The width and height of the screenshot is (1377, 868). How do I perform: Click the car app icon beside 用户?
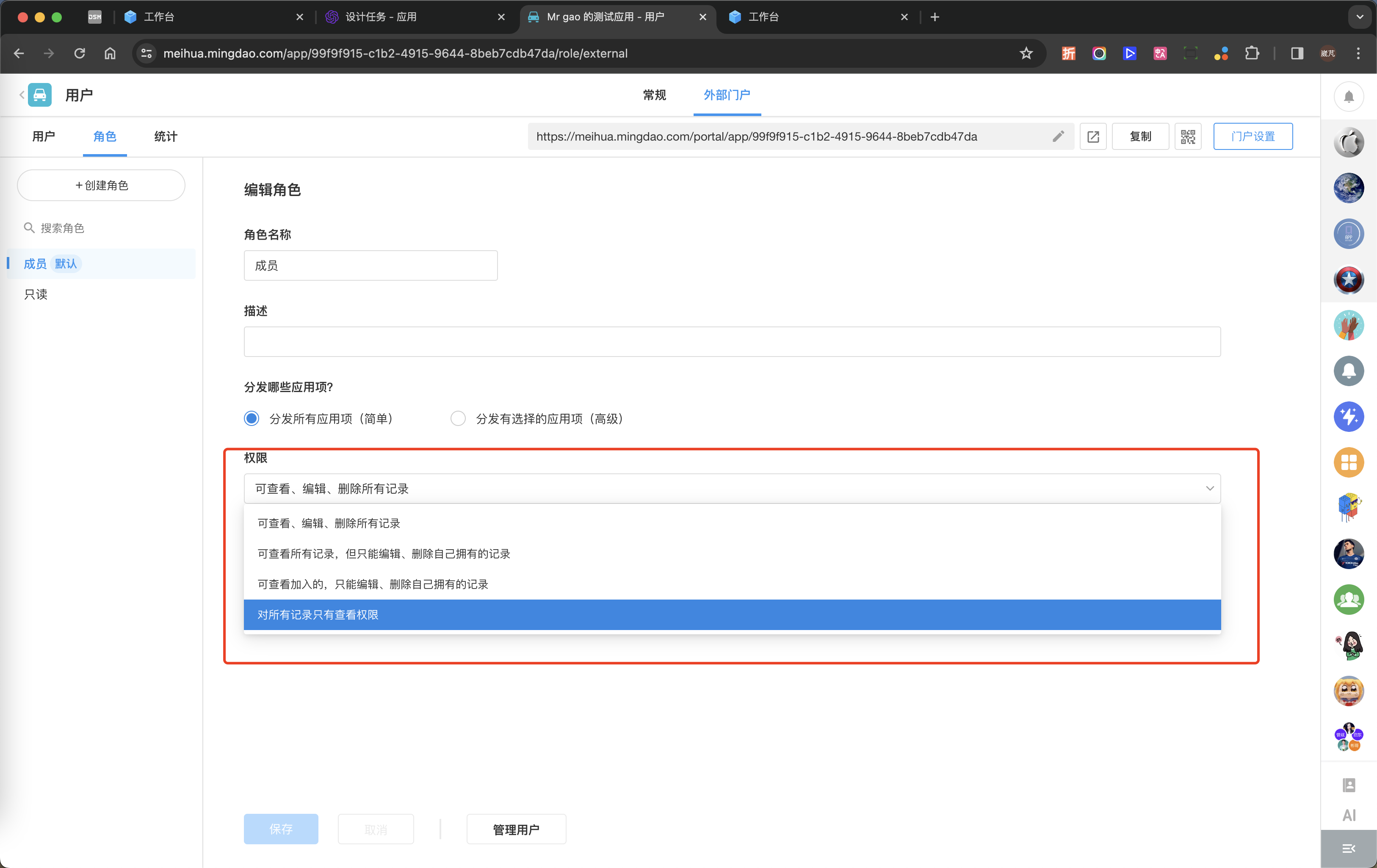(x=39, y=95)
